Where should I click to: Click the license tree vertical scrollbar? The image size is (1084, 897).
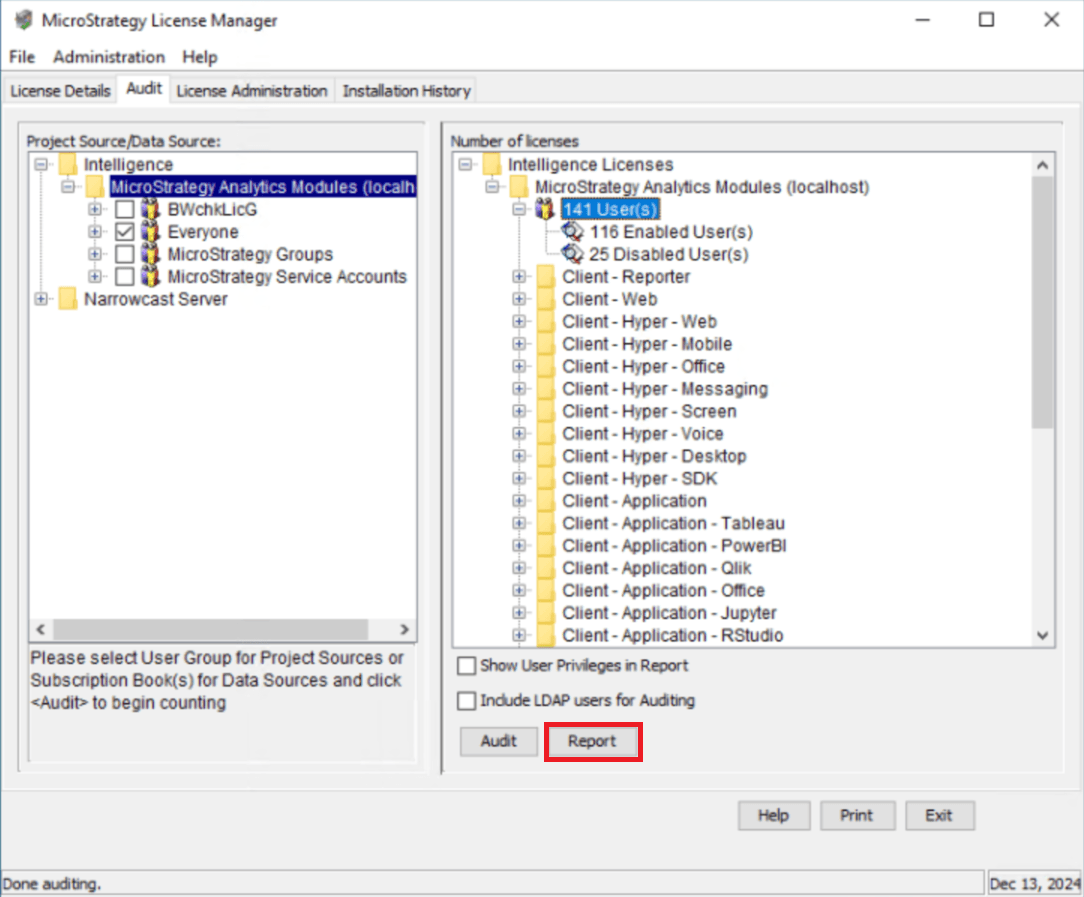pos(1042,300)
